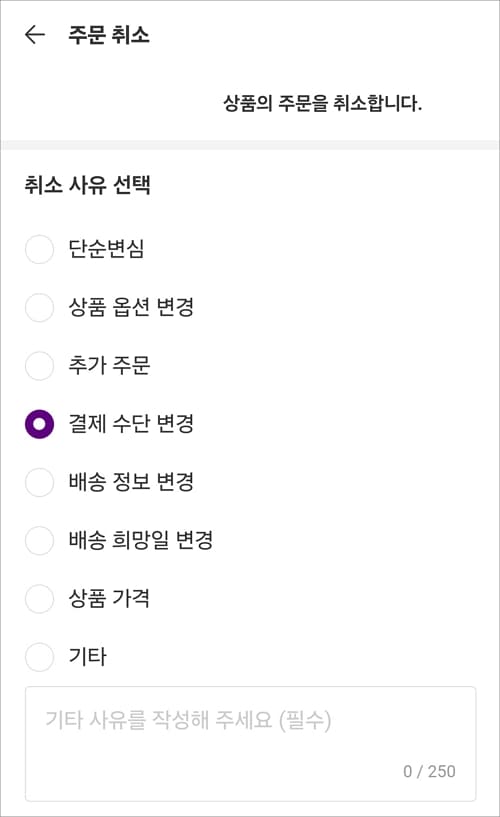Viewport: 500px width, 817px height.
Task: Tap the 배송 희망일 변경 label text
Action: (141, 540)
